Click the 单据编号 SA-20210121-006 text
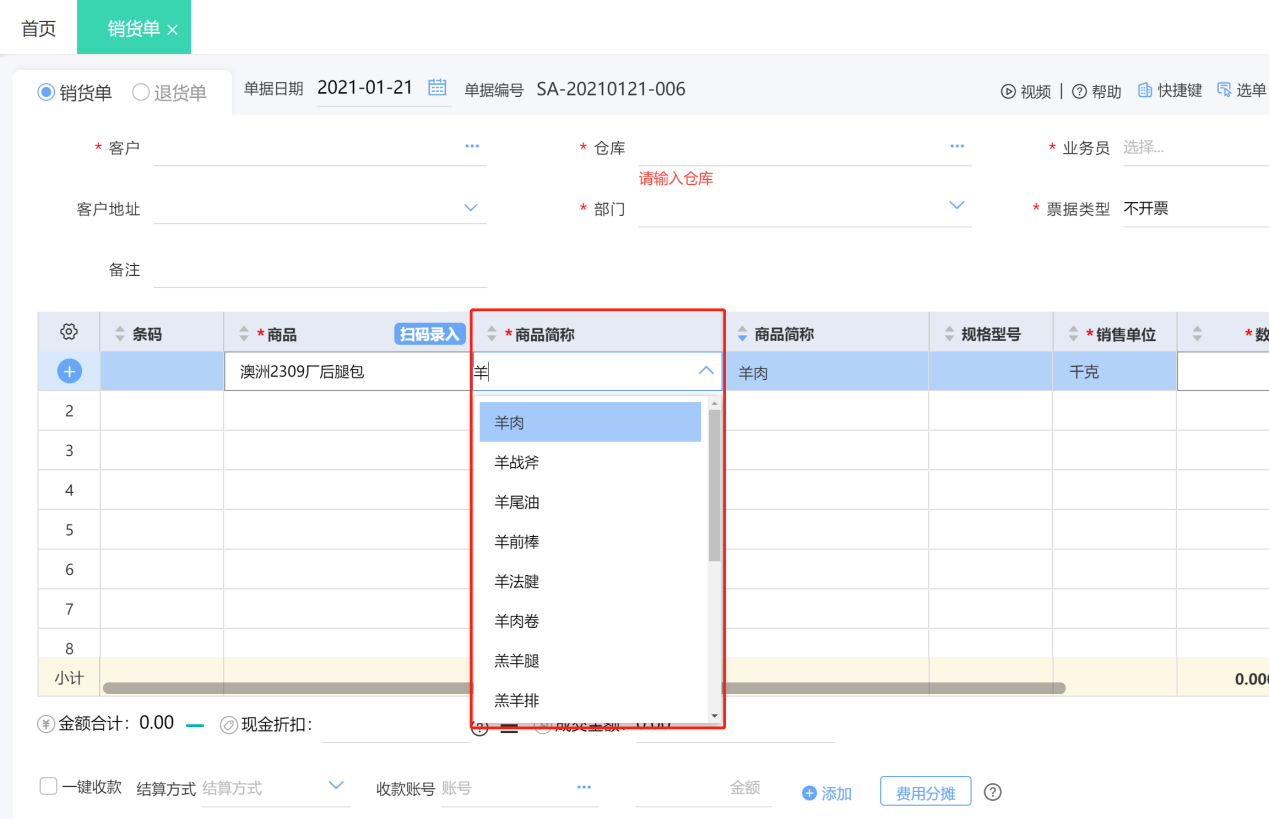Image resolution: width=1269 pixels, height=819 pixels. click(x=611, y=89)
